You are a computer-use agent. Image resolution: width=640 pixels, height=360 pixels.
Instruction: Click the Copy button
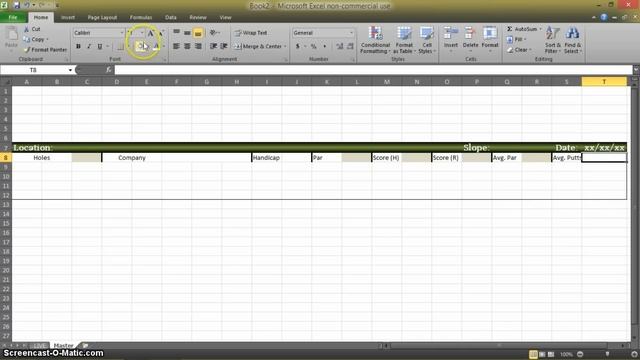[35, 39]
